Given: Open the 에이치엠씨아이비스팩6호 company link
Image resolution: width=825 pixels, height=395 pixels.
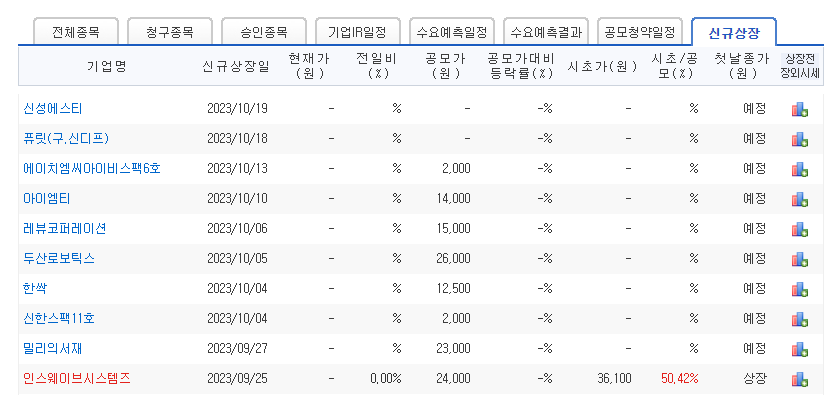Looking at the screenshot, I should [x=92, y=169].
